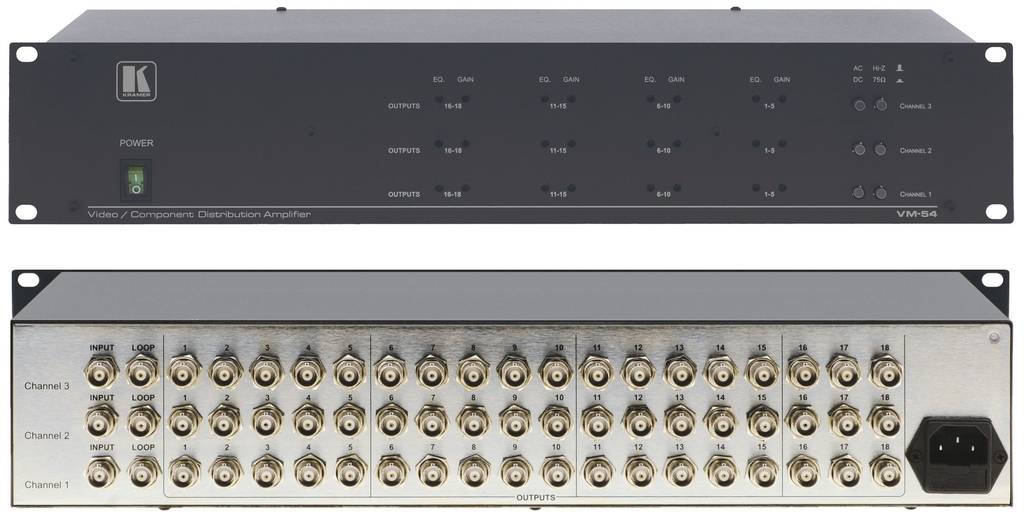Screen dimensions: 1024x512
Task: Select Channel 2 output 8 BNC connector
Action: pos(473,421)
